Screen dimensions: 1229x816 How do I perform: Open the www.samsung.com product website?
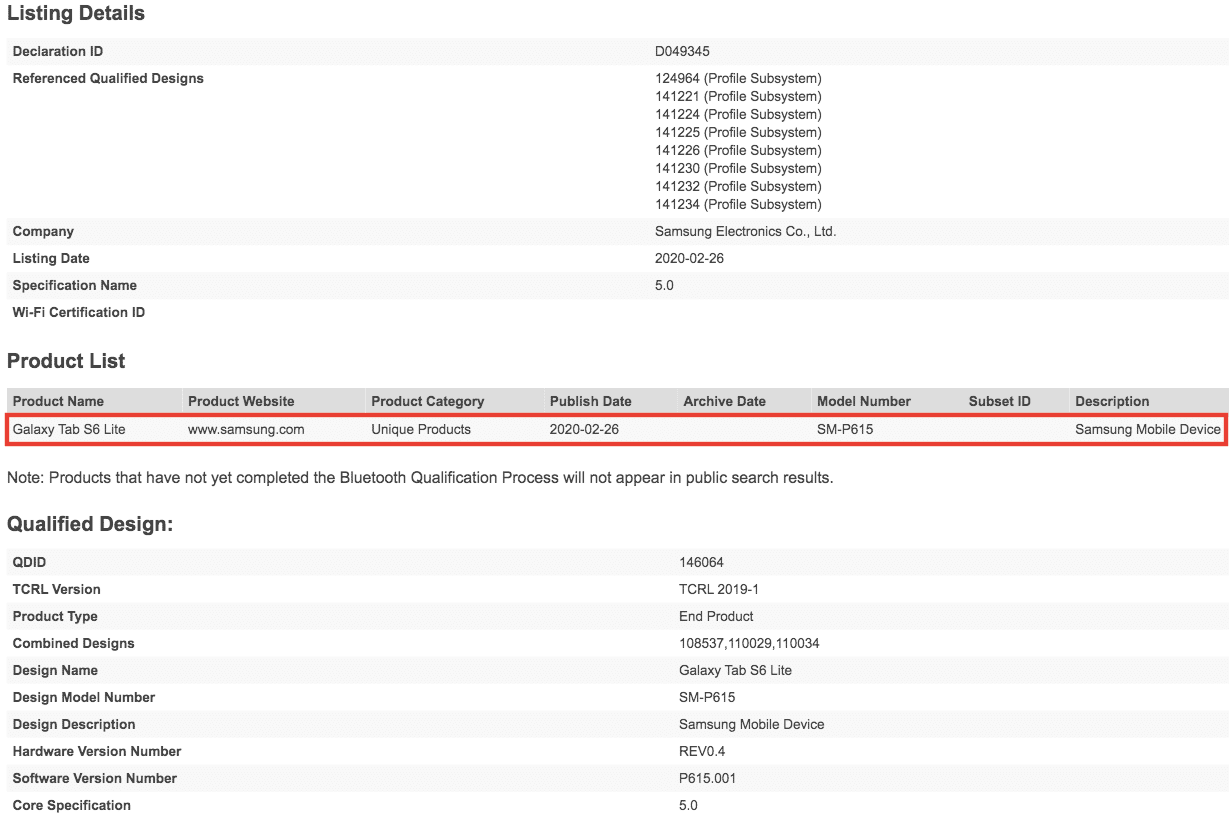(x=246, y=429)
